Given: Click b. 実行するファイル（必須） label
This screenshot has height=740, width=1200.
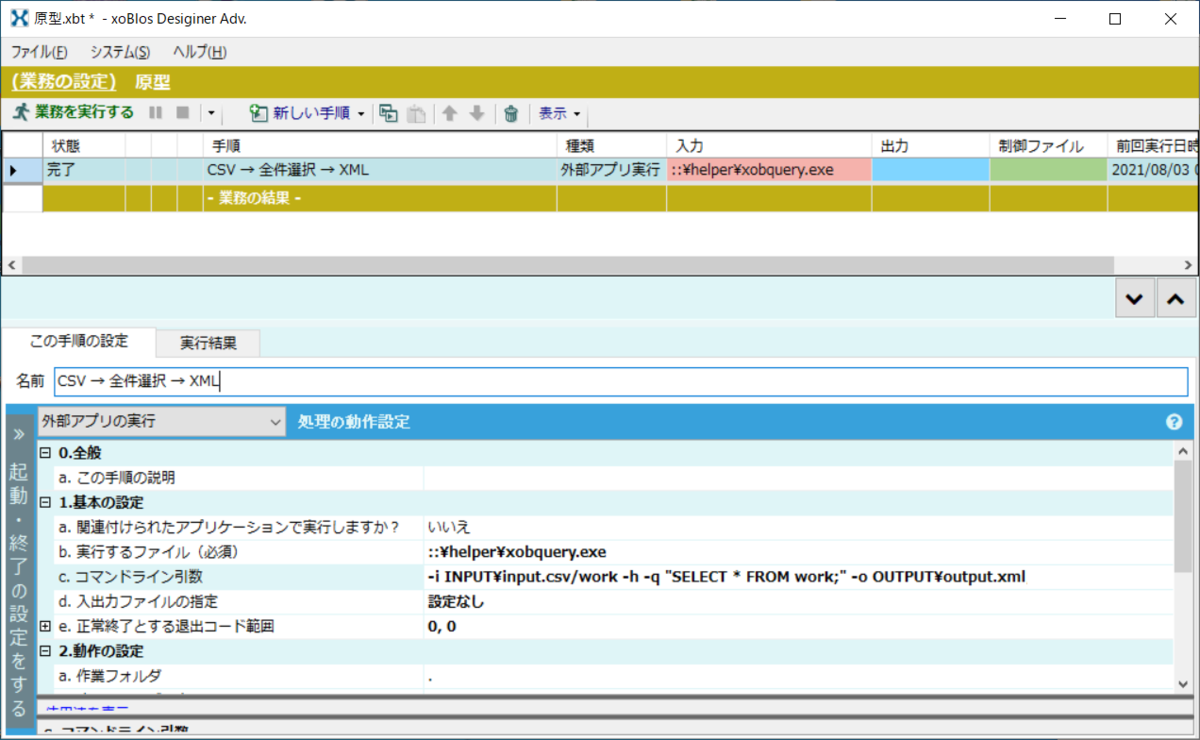Looking at the screenshot, I should point(149,552).
